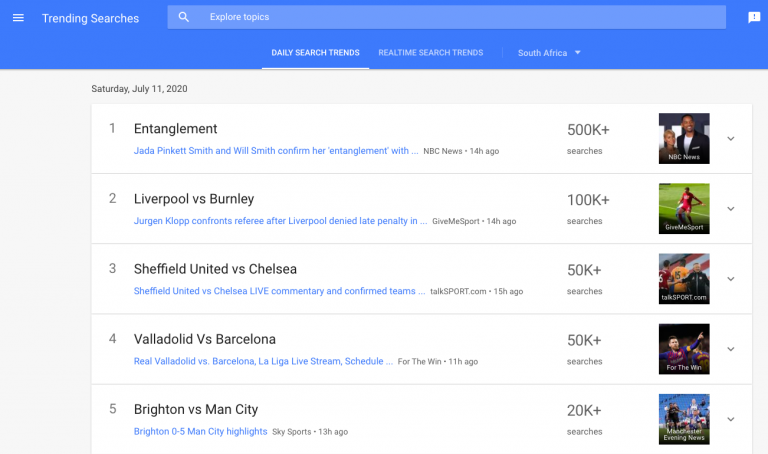The width and height of the screenshot is (768, 454).
Task: Open the Real Valladolid vs. Barcelona article
Action: tap(263, 361)
